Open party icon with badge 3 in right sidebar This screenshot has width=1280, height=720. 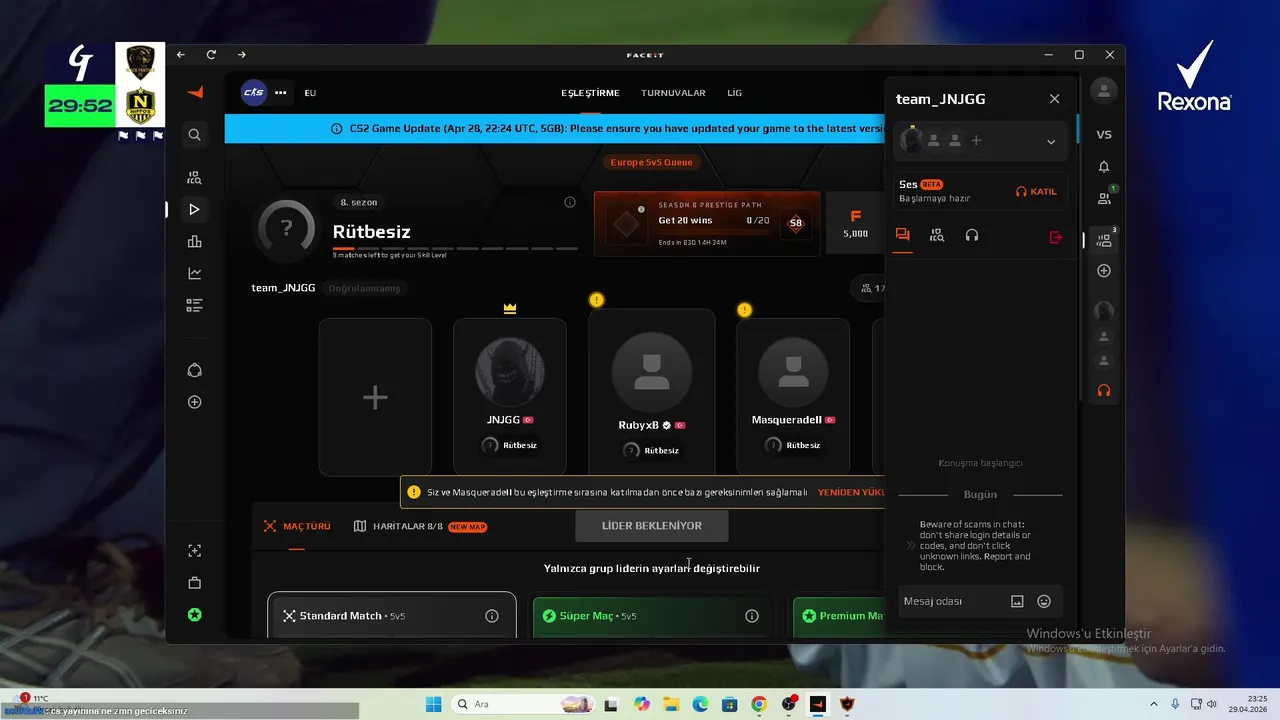click(1104, 240)
